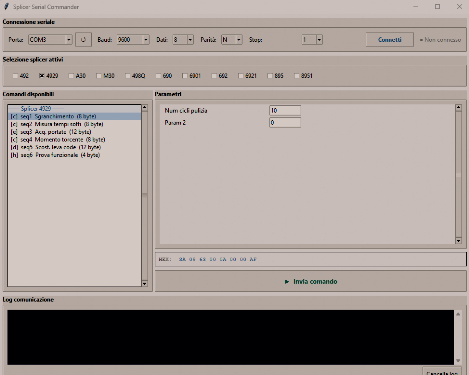Click the Connetti button
469x375 pixels.
pyautogui.click(x=390, y=40)
